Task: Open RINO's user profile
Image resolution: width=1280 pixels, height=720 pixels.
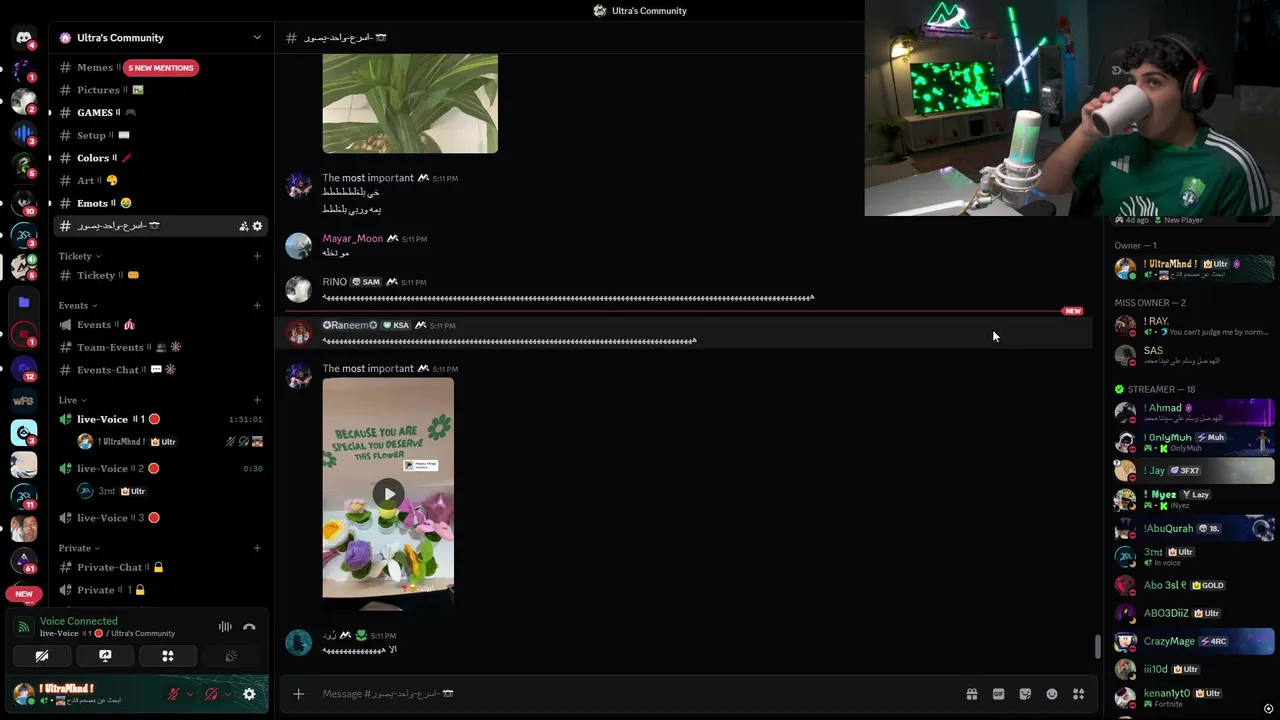Action: pyautogui.click(x=334, y=282)
